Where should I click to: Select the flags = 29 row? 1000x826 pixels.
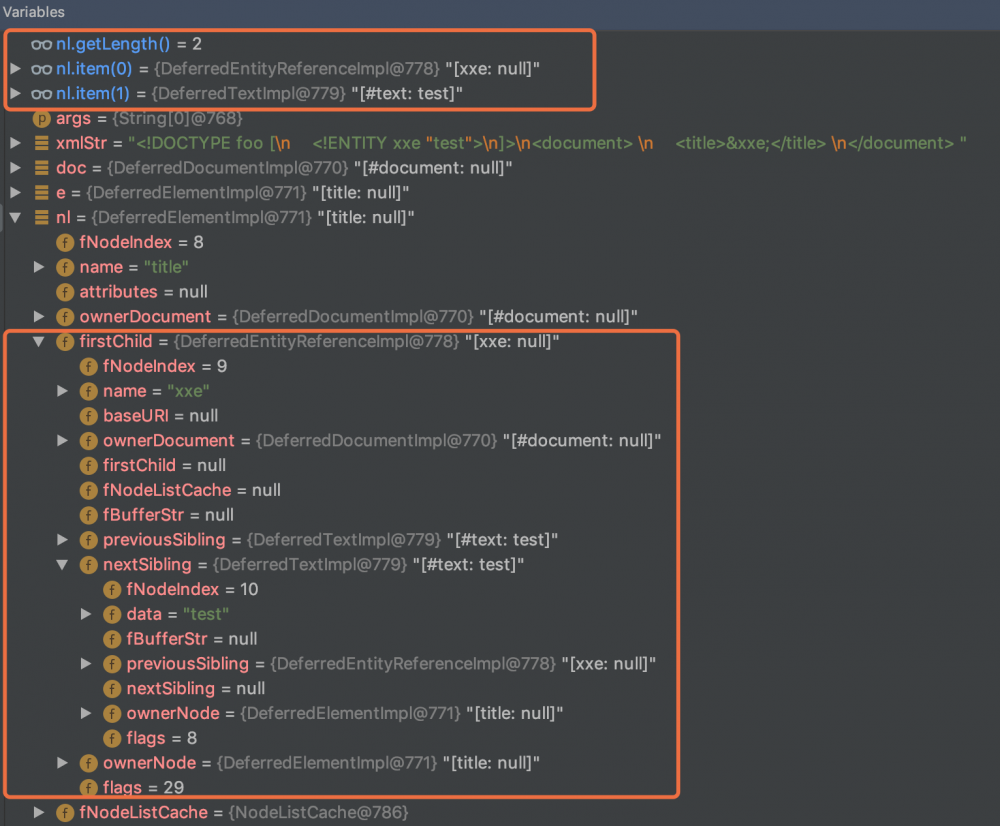(500, 788)
